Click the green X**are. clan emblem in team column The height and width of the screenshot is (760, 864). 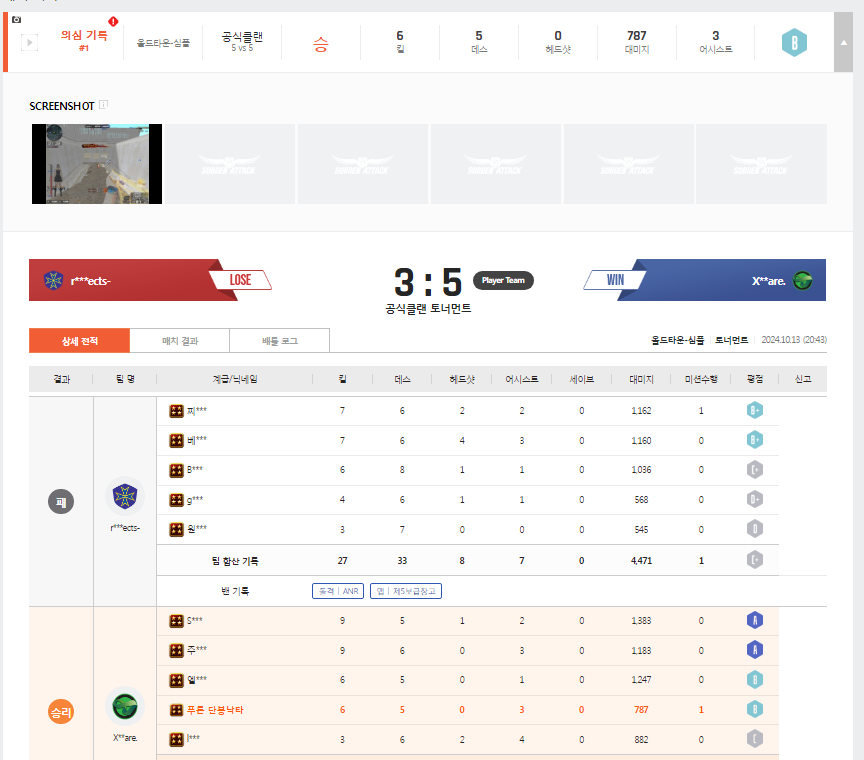(125, 707)
